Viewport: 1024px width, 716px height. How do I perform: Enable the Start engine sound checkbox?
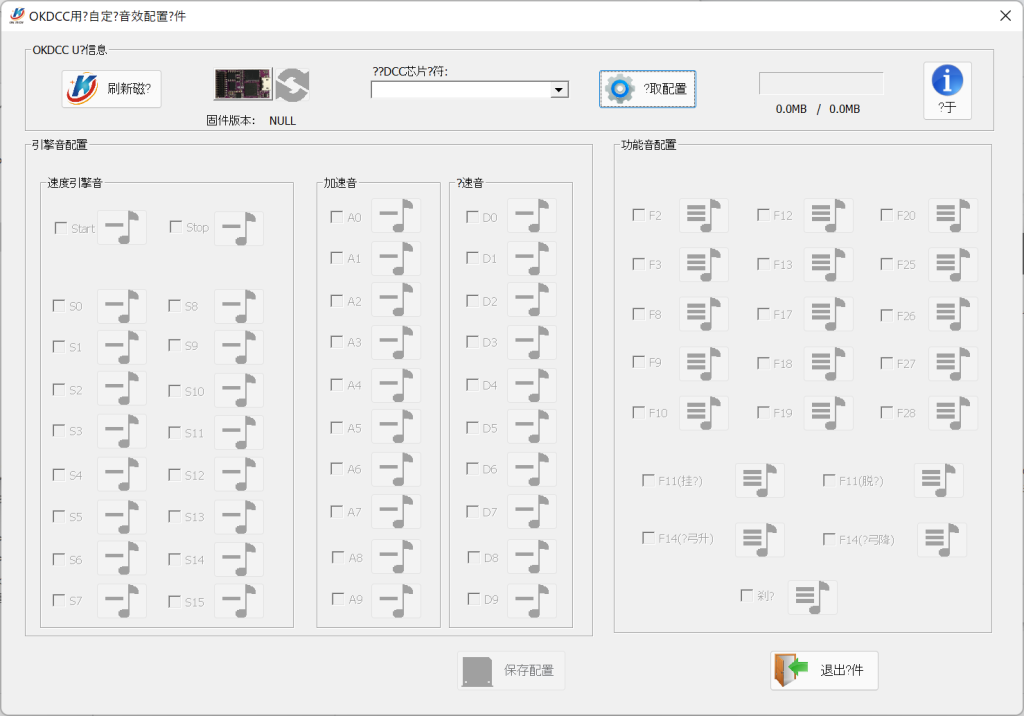[60, 228]
